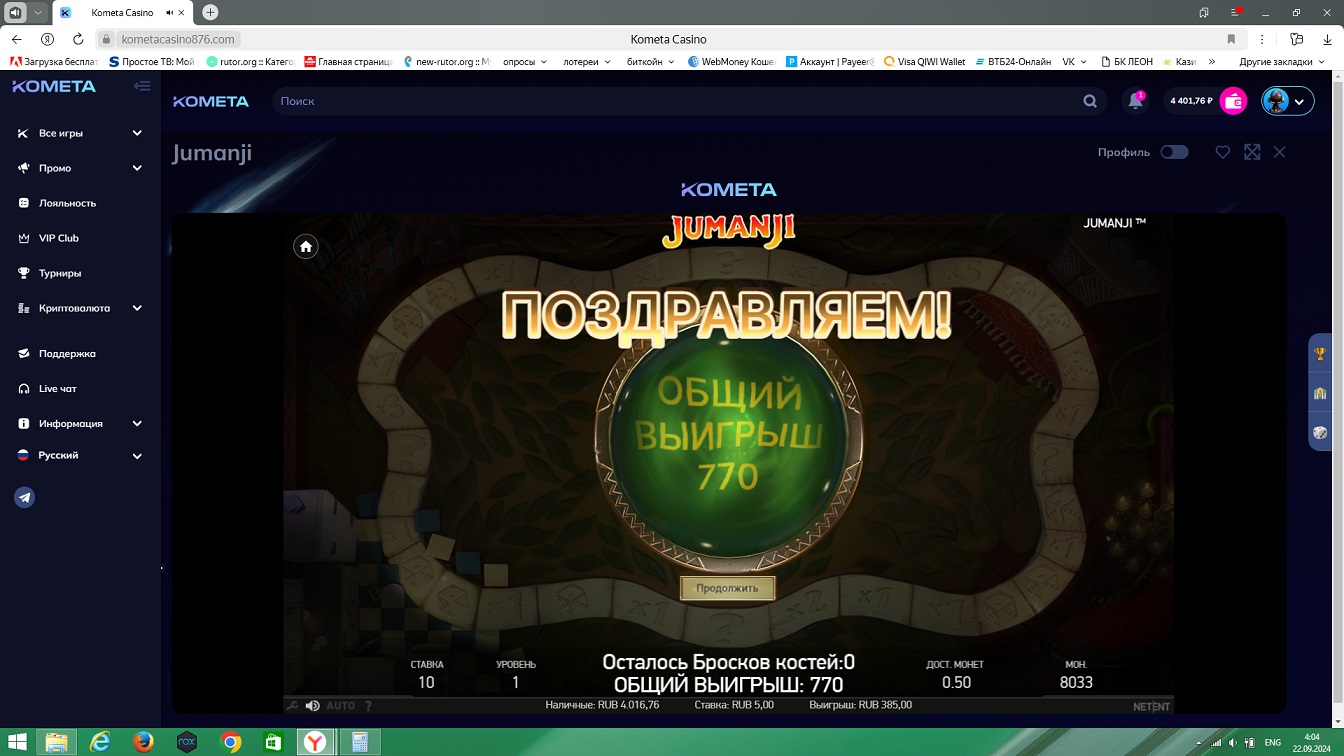
Task: Click the Продолжить button
Action: (x=727, y=588)
